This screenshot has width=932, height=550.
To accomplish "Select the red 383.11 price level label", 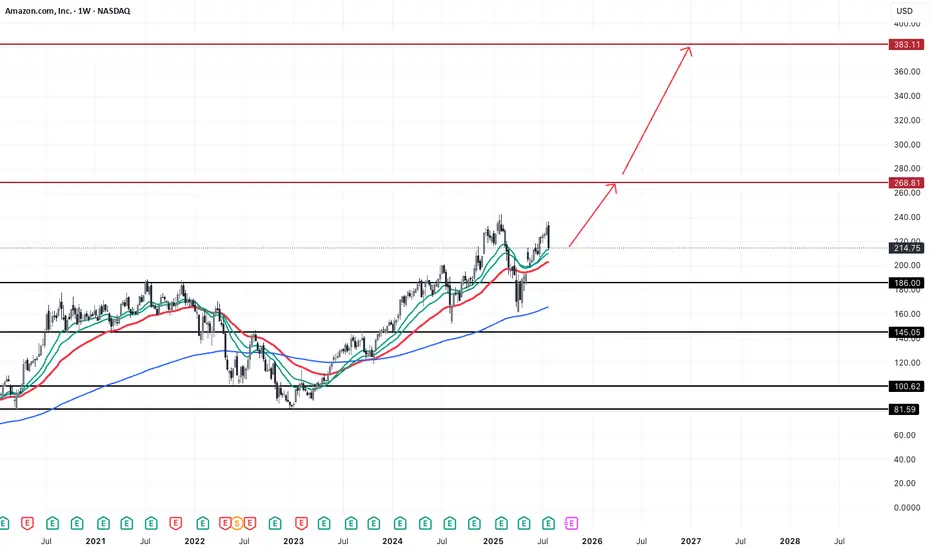I will tap(906, 45).
